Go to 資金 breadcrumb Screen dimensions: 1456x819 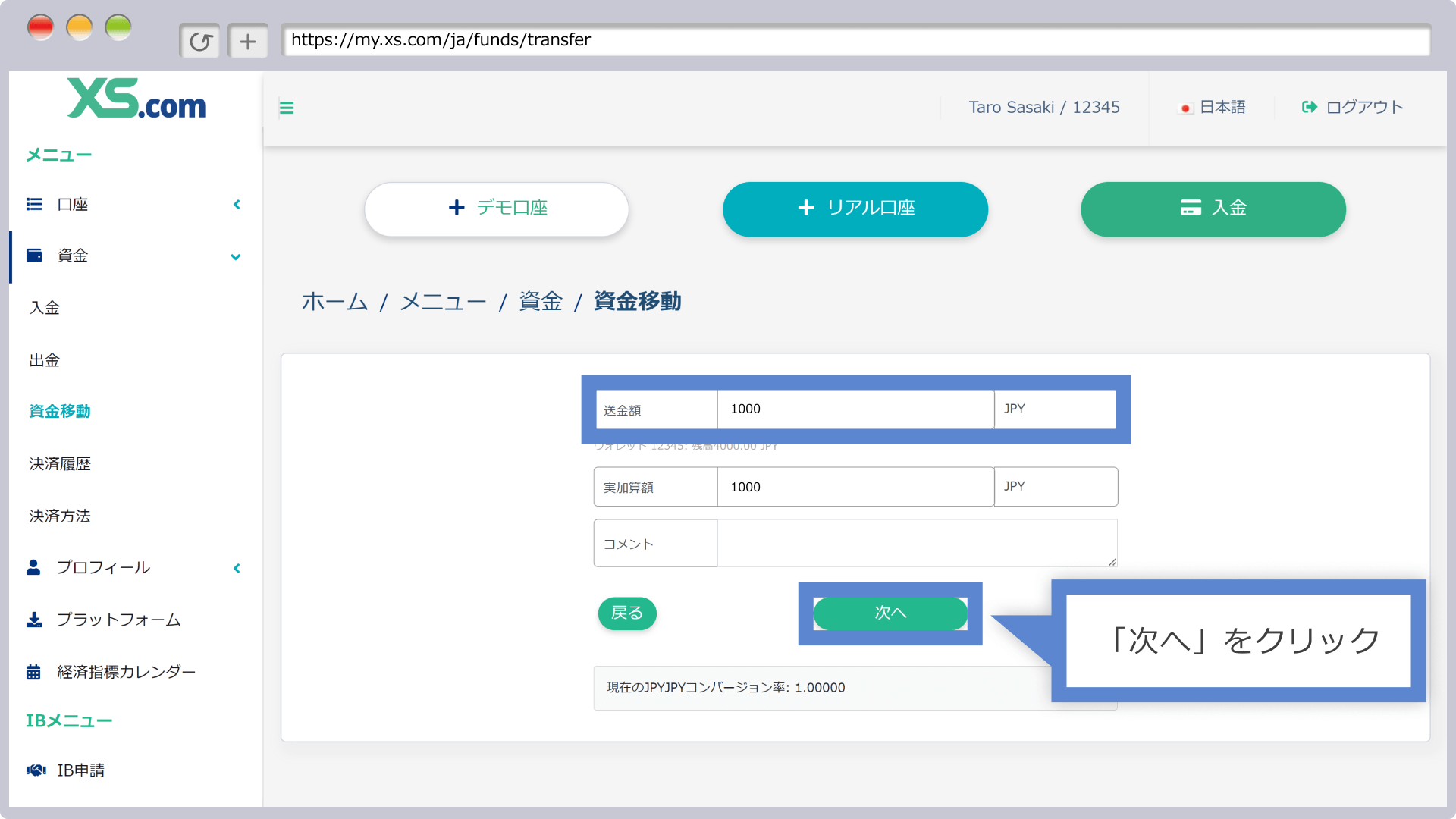tap(541, 301)
